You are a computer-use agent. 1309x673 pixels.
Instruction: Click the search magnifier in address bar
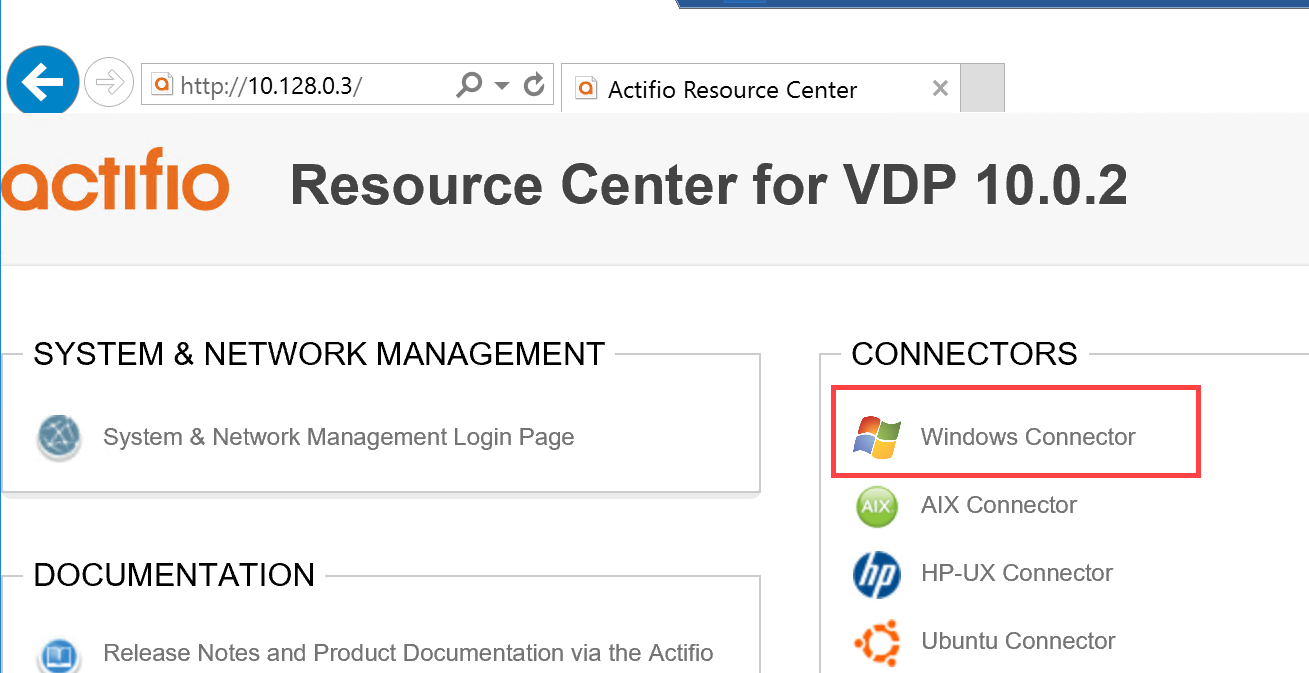point(468,85)
